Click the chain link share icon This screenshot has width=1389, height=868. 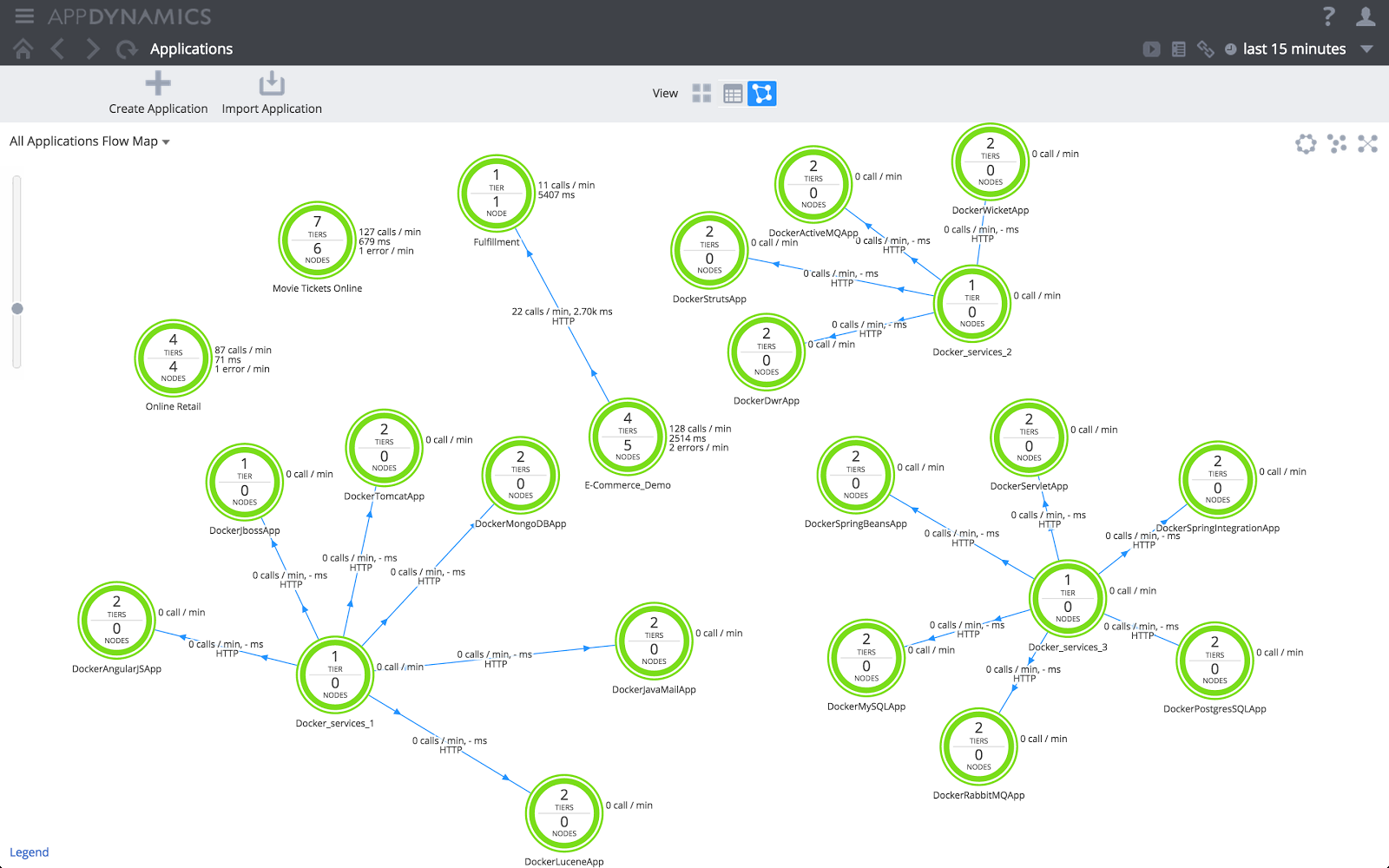click(x=1205, y=49)
